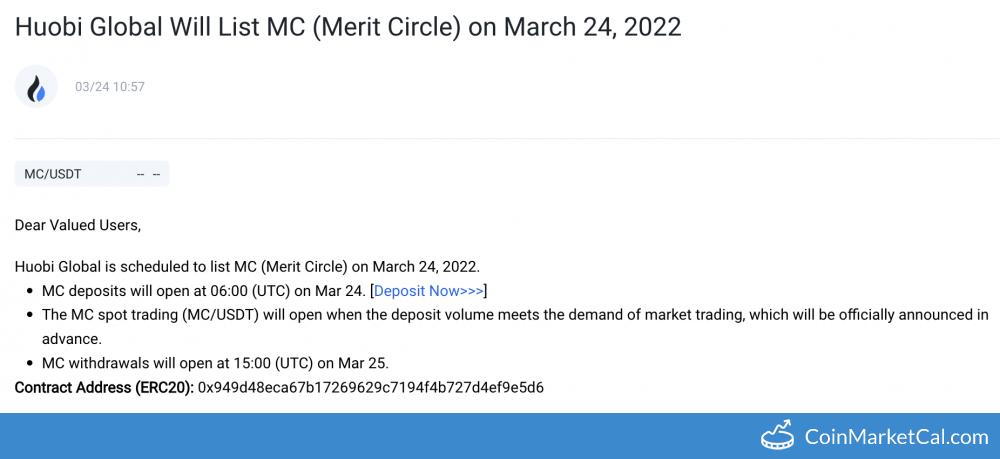This screenshot has width=1000, height=459.
Task: Click the 03/24 10:57 post timestamp
Action: [110, 87]
